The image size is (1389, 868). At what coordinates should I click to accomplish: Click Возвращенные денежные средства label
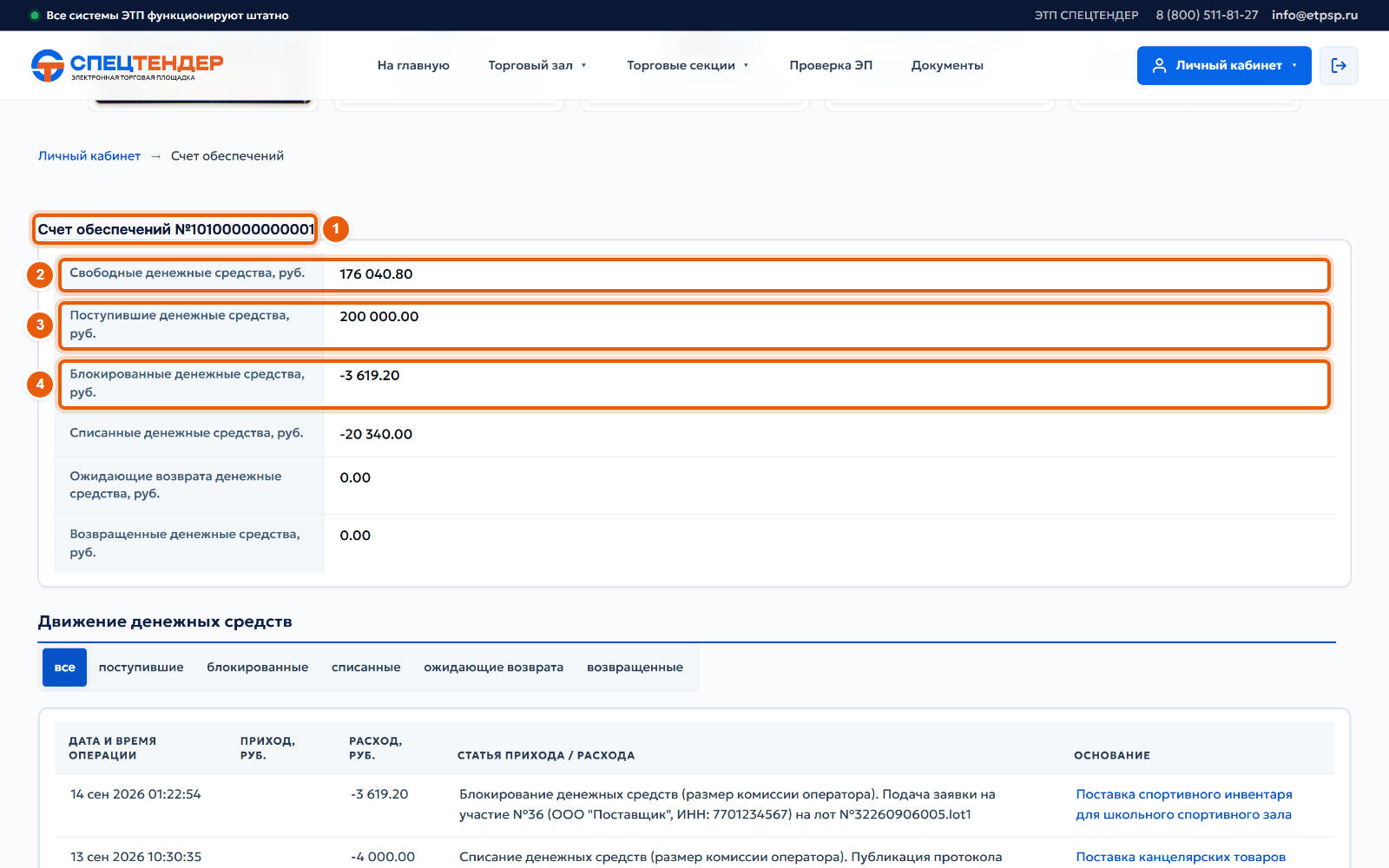pos(185,543)
